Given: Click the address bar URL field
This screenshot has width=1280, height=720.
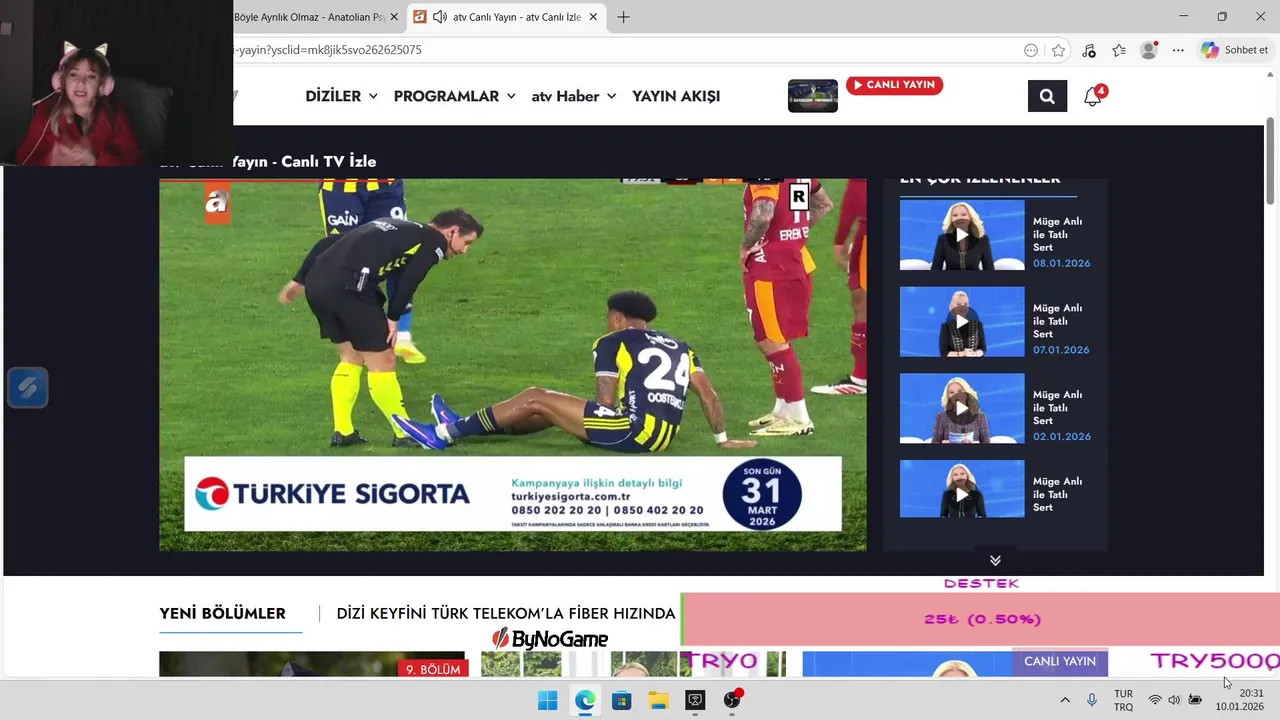Looking at the screenshot, I should click(x=620, y=50).
